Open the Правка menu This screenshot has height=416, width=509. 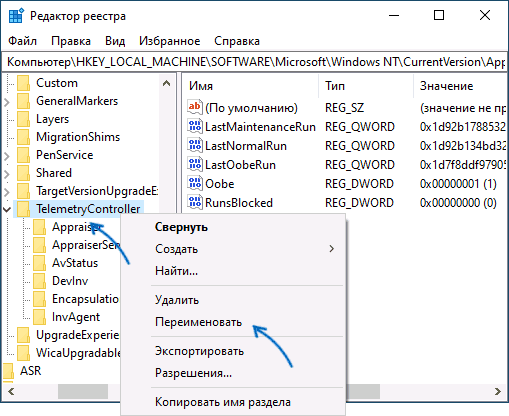tap(71, 41)
